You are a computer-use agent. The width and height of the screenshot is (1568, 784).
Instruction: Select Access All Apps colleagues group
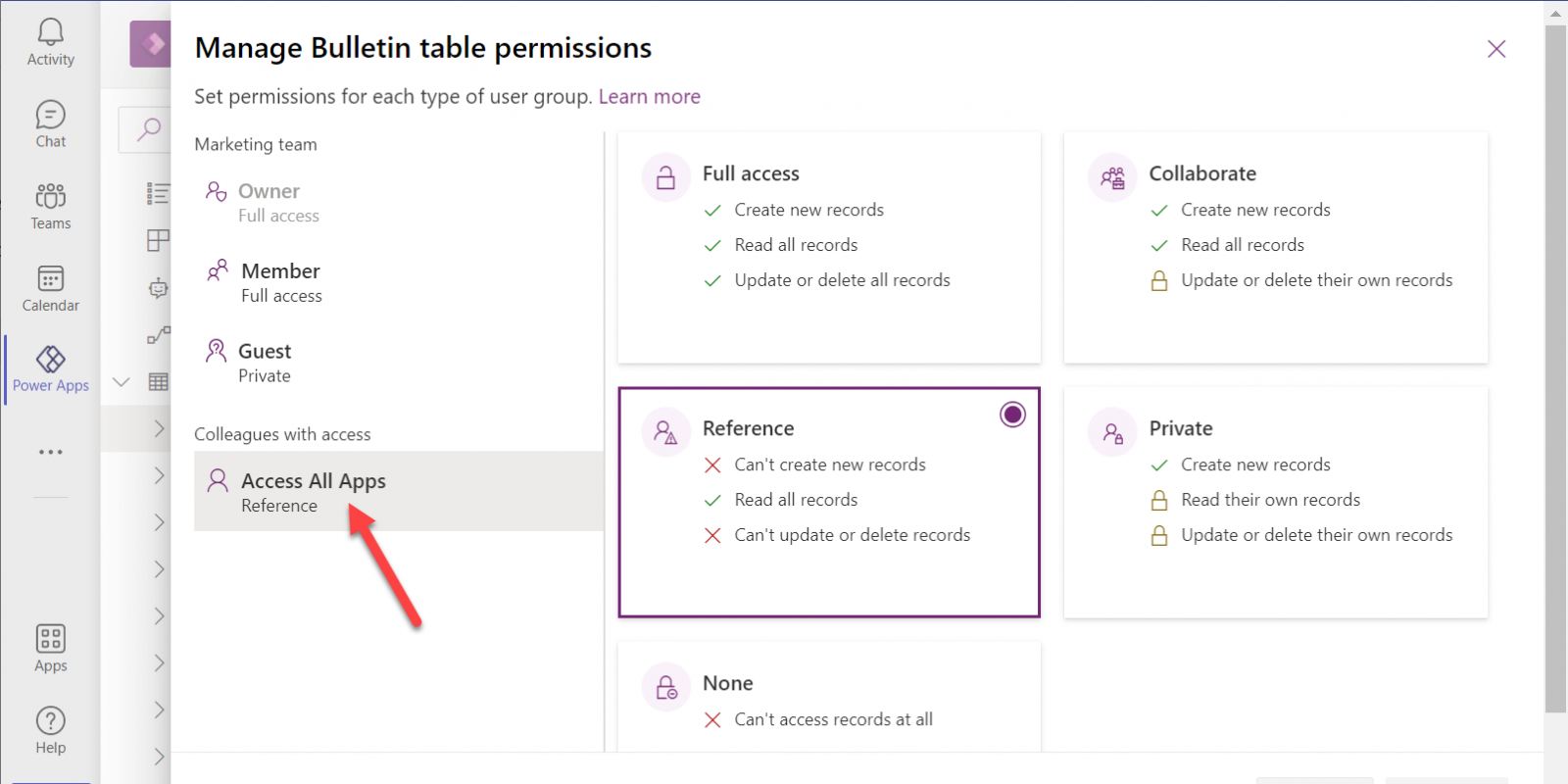pos(313,491)
